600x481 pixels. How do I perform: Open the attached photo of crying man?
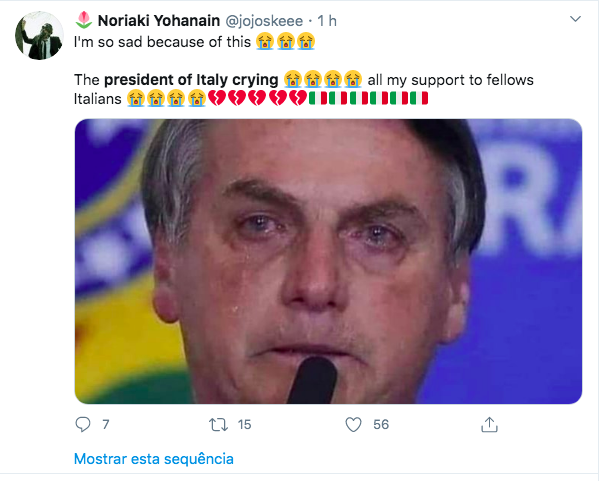point(328,261)
